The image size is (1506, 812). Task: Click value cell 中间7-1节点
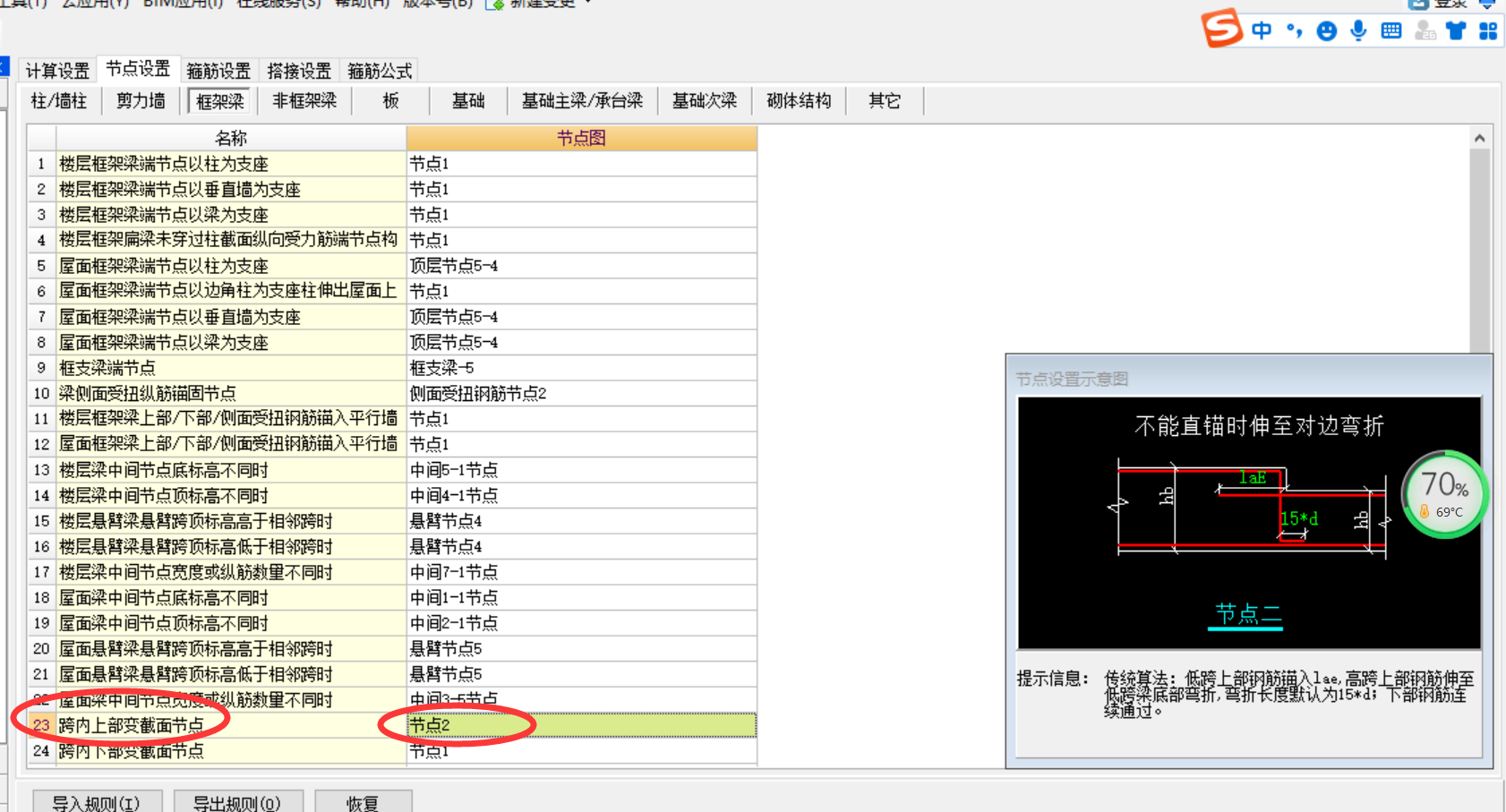coord(582,572)
